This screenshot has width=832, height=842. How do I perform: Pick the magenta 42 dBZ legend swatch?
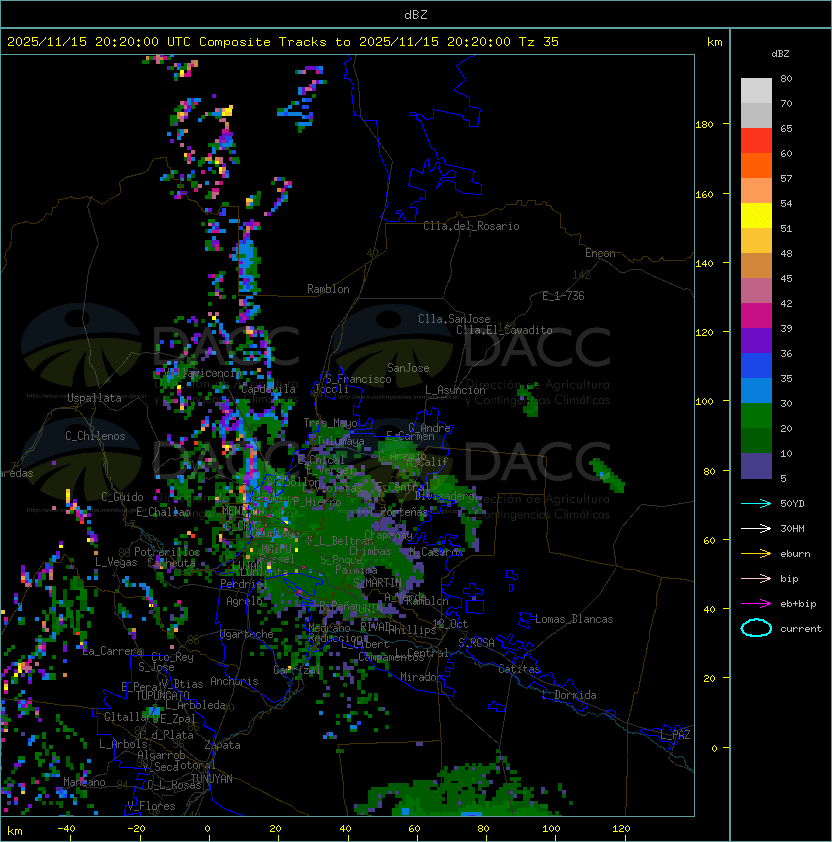tap(756, 316)
